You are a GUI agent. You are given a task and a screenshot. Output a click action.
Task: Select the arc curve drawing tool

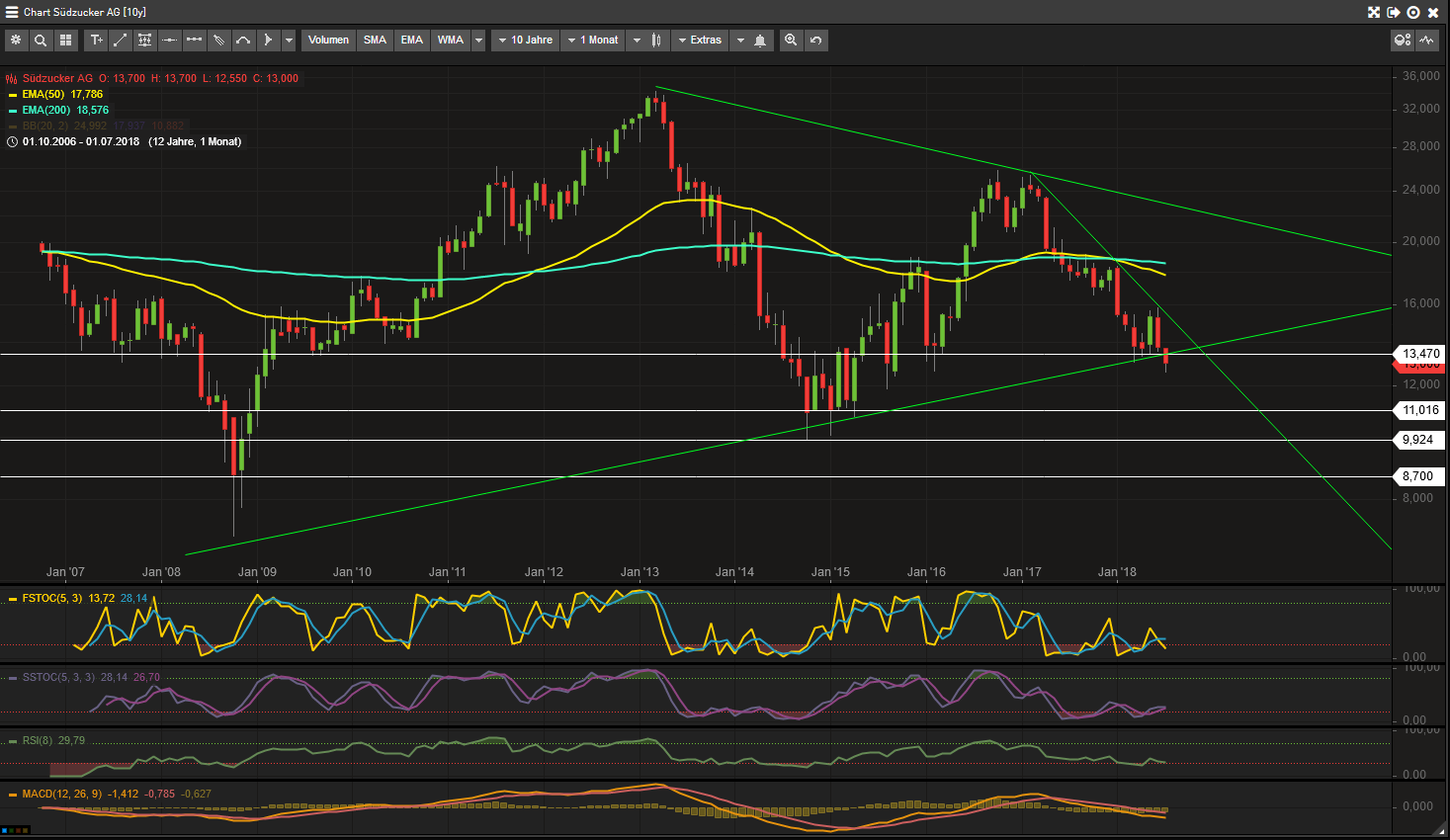243,41
